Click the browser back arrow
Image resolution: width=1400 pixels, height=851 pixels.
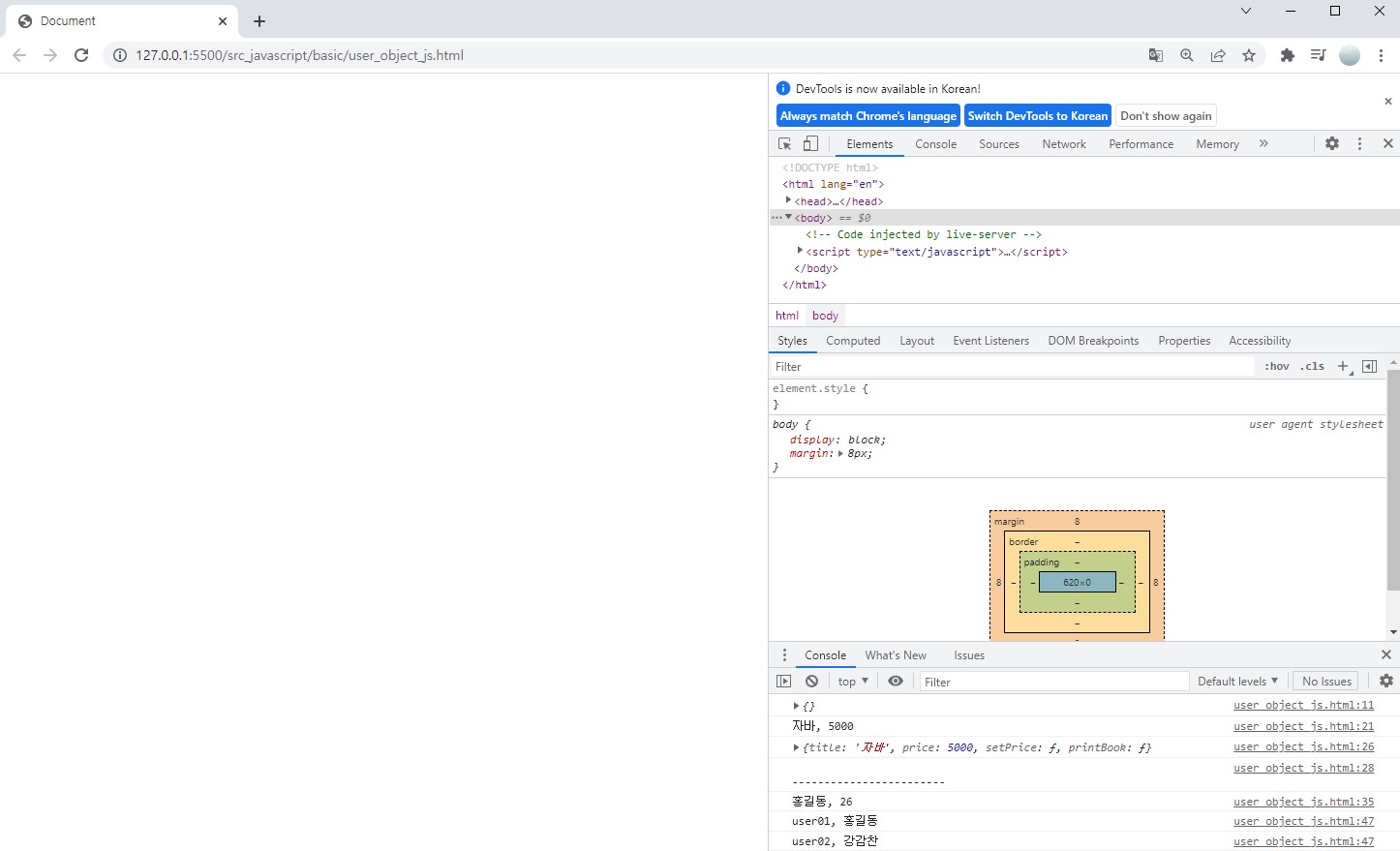(19, 55)
